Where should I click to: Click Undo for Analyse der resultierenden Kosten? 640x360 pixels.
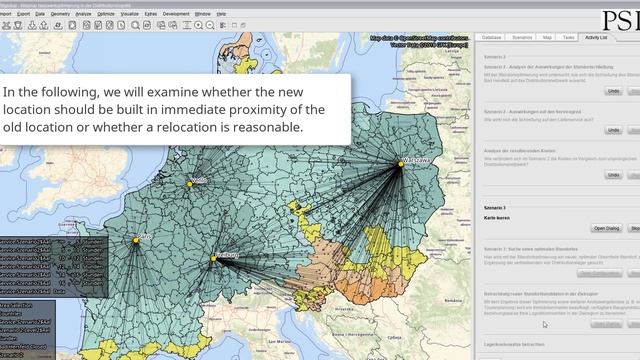coord(613,175)
